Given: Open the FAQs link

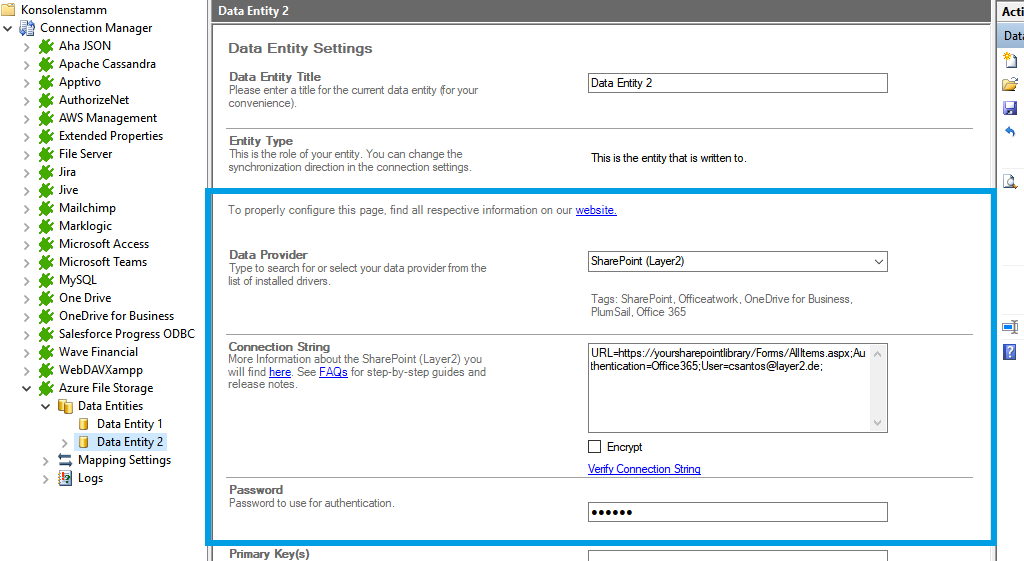Looking at the screenshot, I should (x=333, y=372).
